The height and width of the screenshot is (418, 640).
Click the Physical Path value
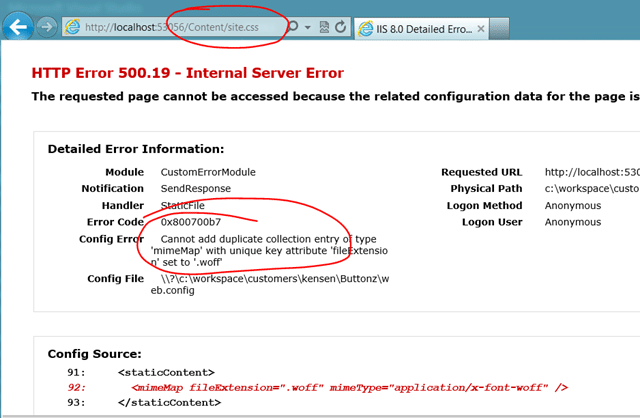[592, 188]
